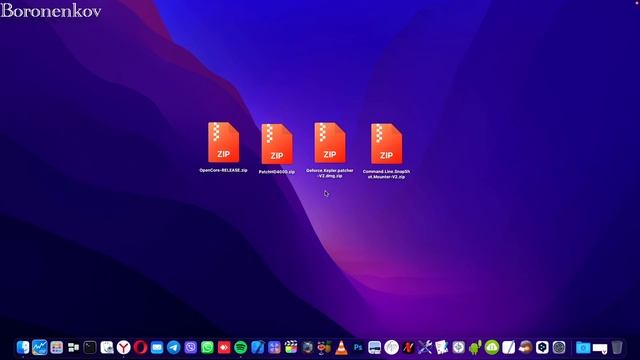
Task: Open the white page with pen icon
Action: tap(509, 347)
